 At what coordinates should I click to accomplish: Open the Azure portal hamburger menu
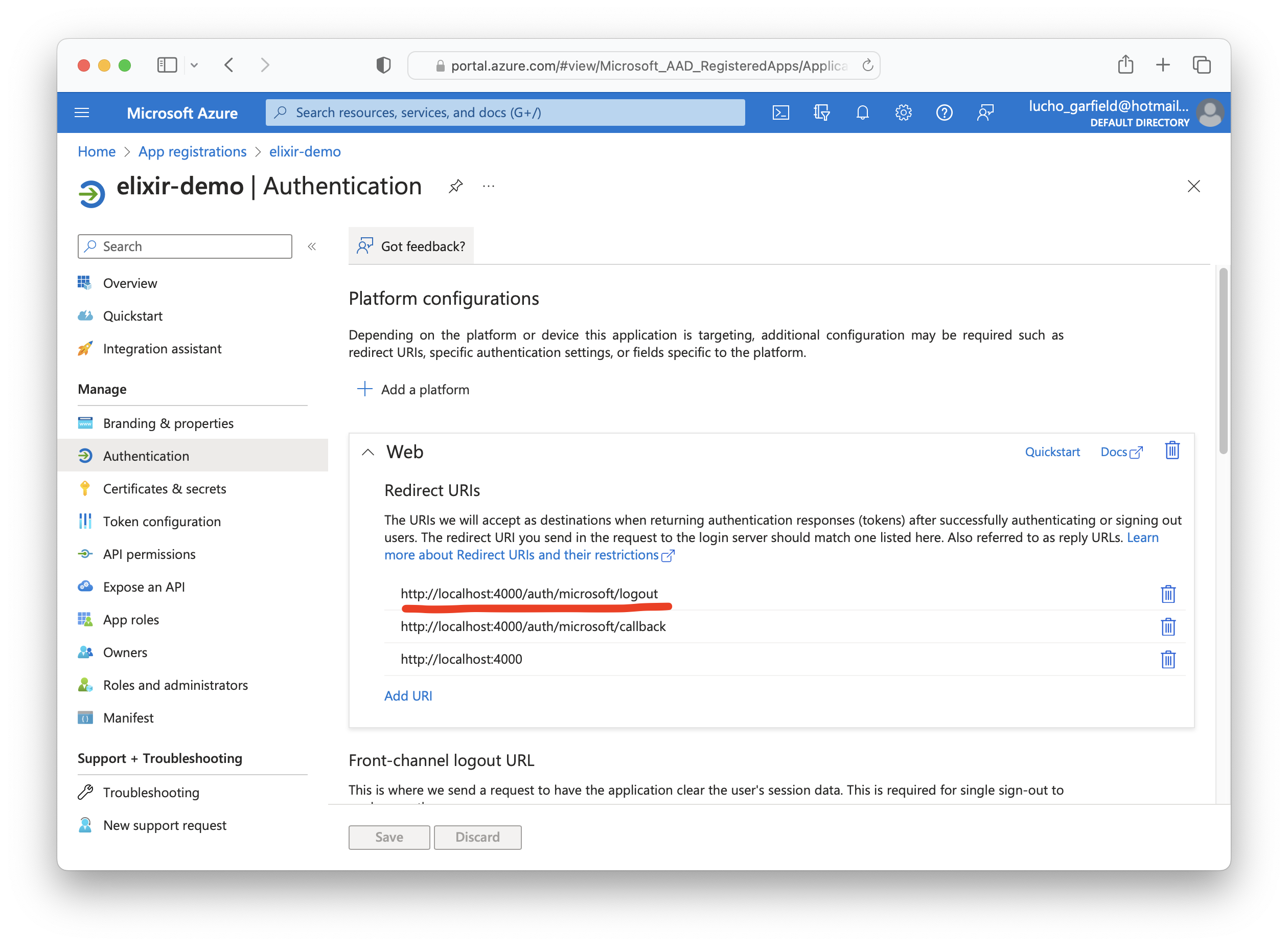pyautogui.click(x=82, y=112)
